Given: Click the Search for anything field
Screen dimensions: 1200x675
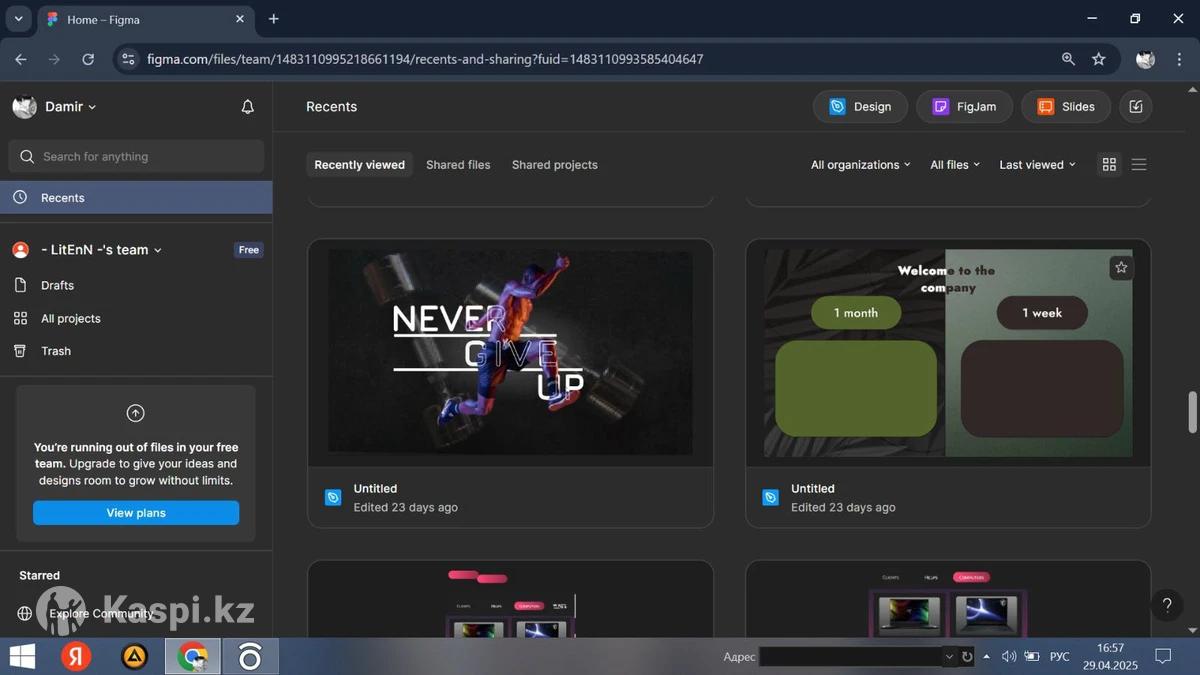Looking at the screenshot, I should pos(136,156).
